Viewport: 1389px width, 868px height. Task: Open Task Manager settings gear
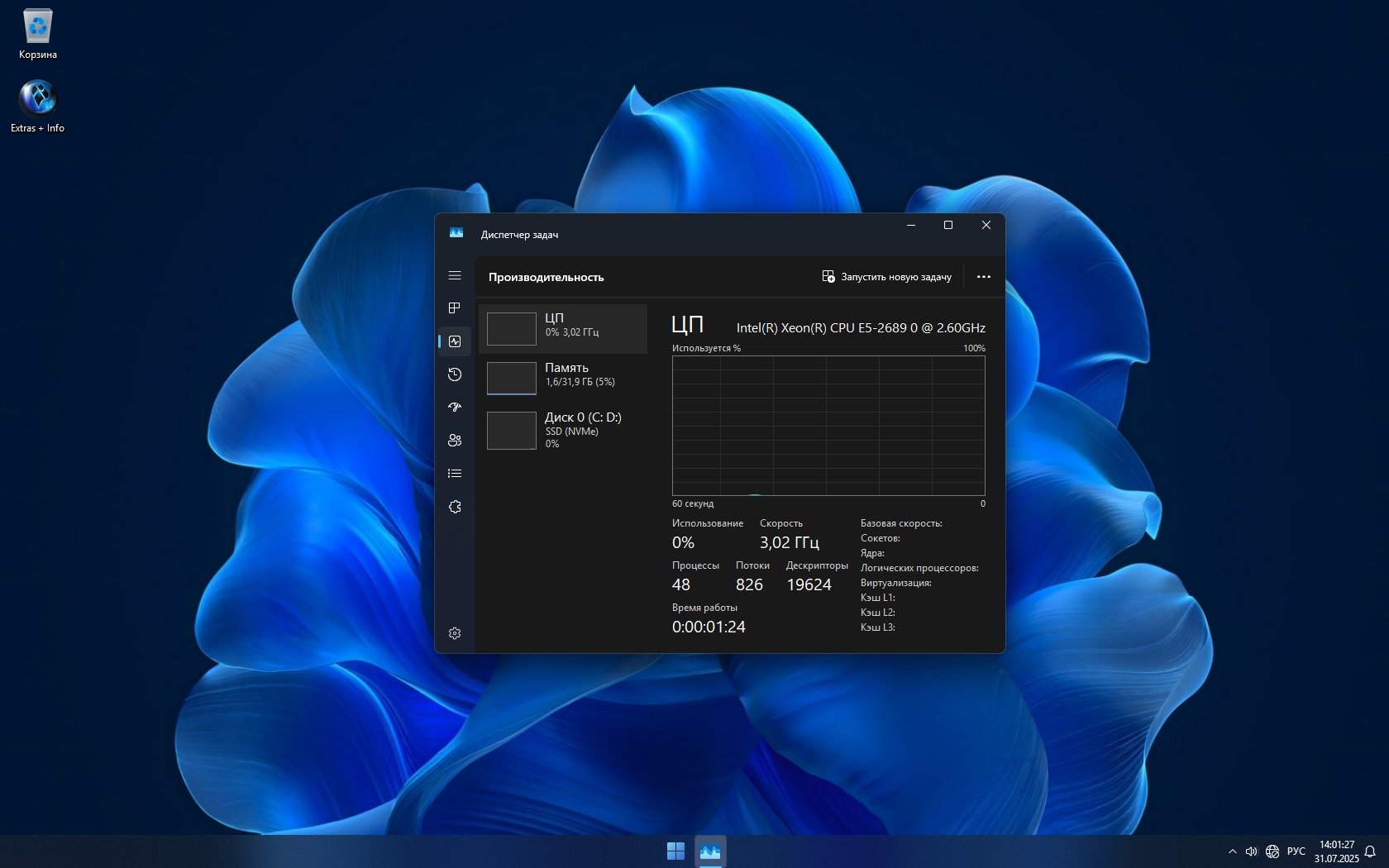tap(454, 633)
